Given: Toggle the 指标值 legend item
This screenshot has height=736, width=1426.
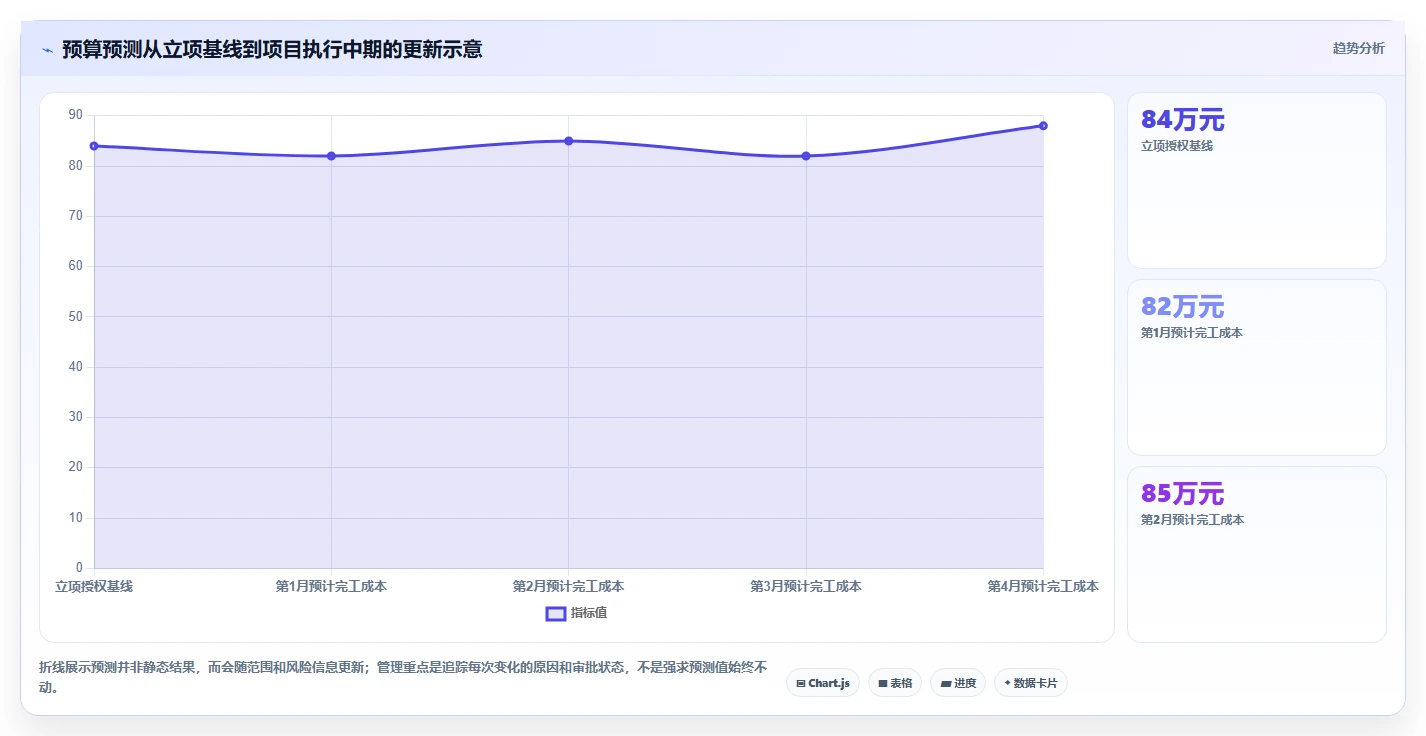Looking at the screenshot, I should click(x=576, y=613).
